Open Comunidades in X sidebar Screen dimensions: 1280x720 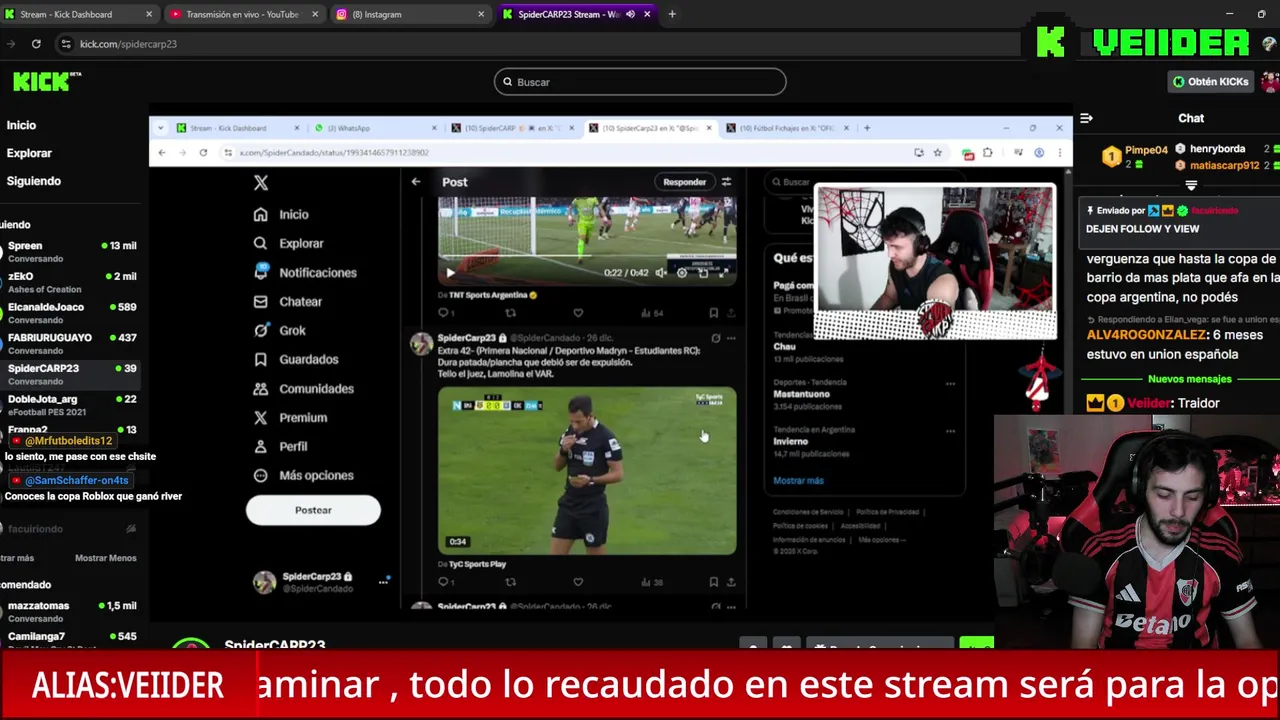303,388
